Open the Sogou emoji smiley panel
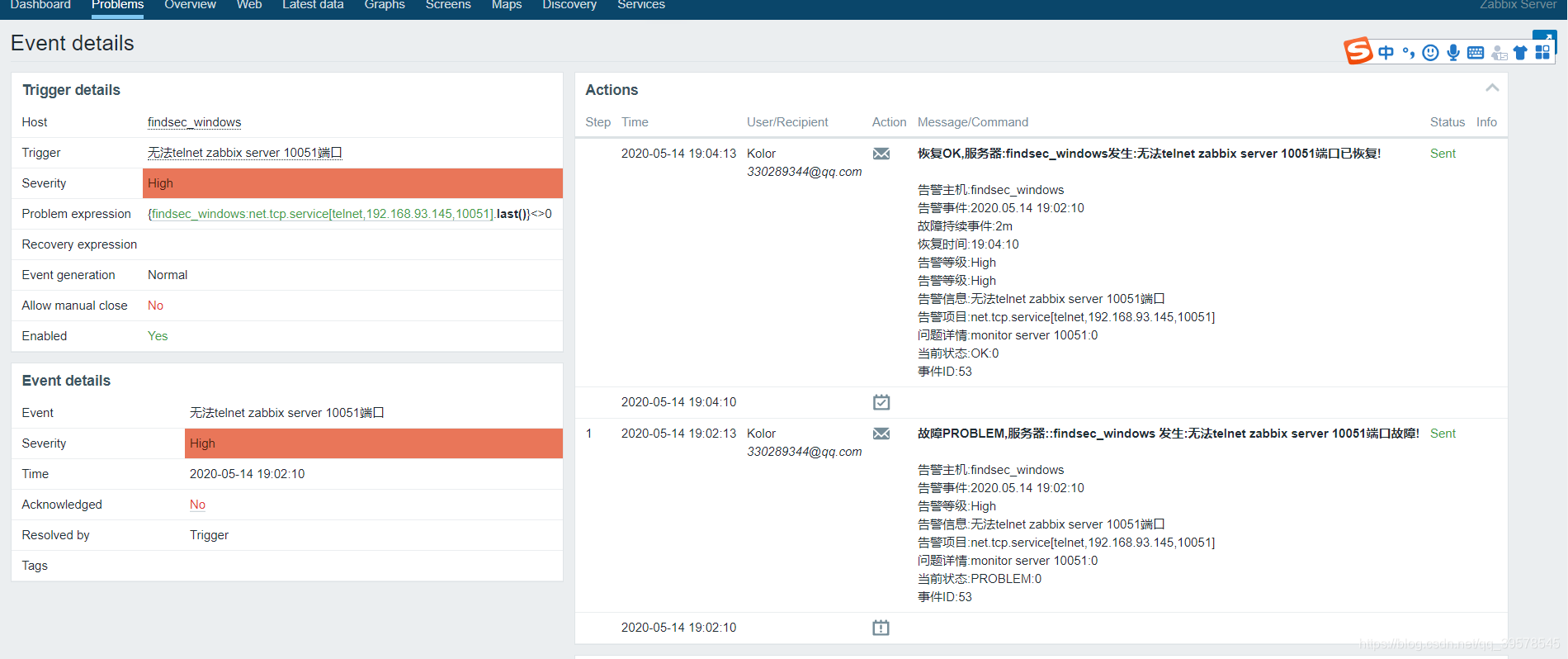 click(1431, 53)
